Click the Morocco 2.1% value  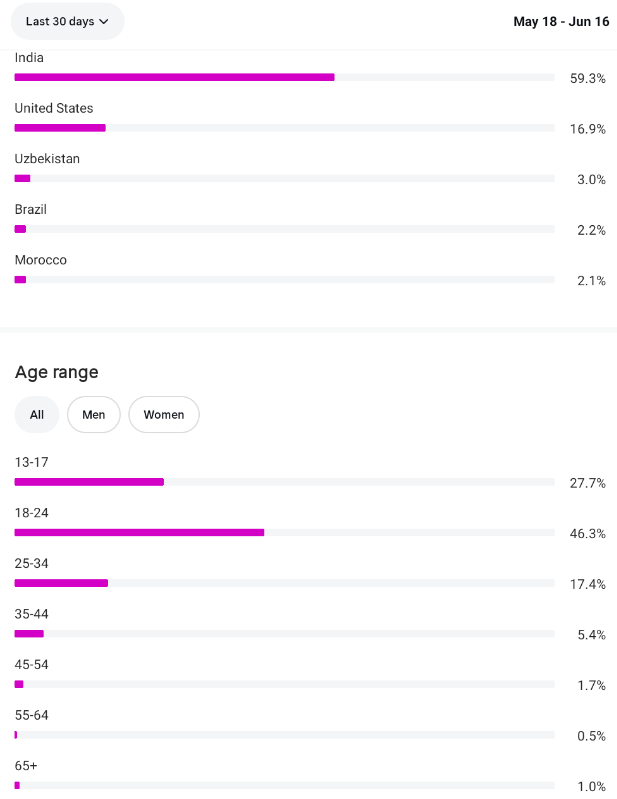[591, 281]
